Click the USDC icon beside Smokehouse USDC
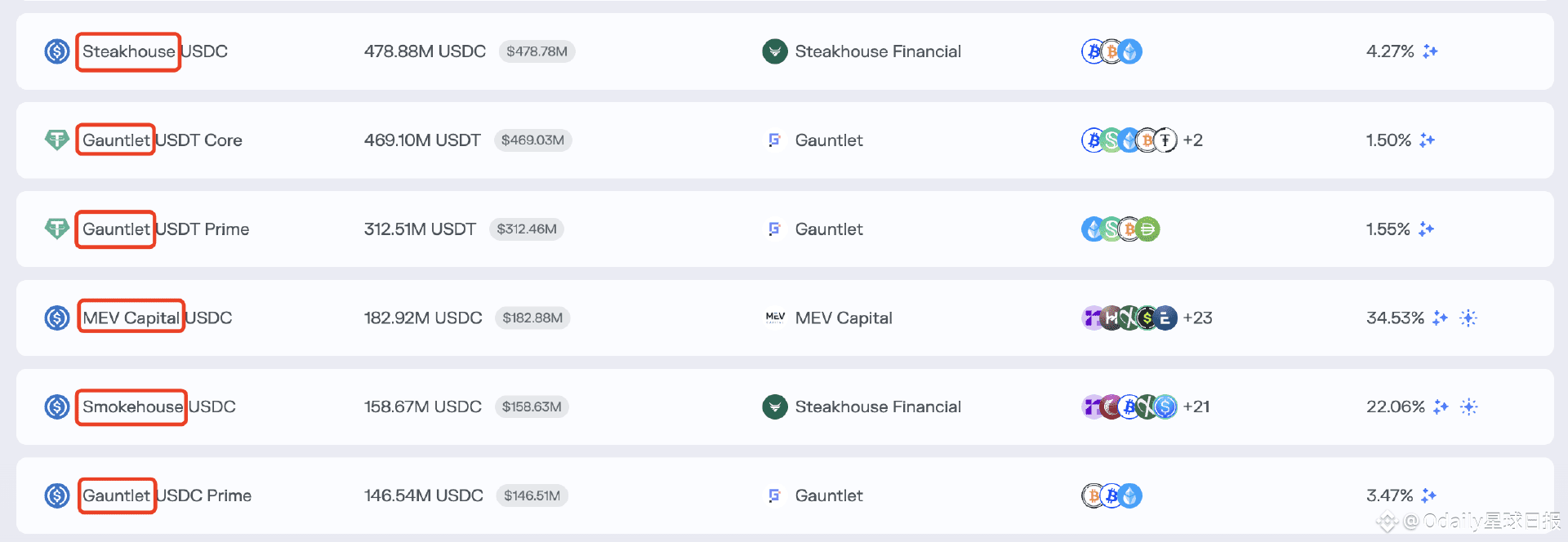Screen dimensions: 1568x542 coord(56,406)
